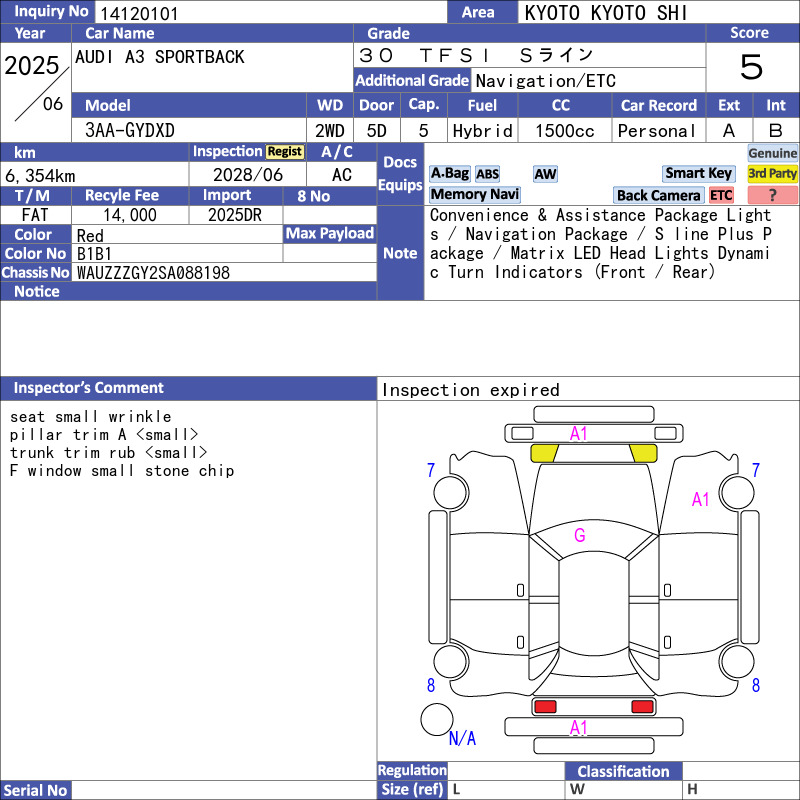The image size is (800, 800).
Task: Click the Inquiry No value 14120101
Action: tap(139, 13)
